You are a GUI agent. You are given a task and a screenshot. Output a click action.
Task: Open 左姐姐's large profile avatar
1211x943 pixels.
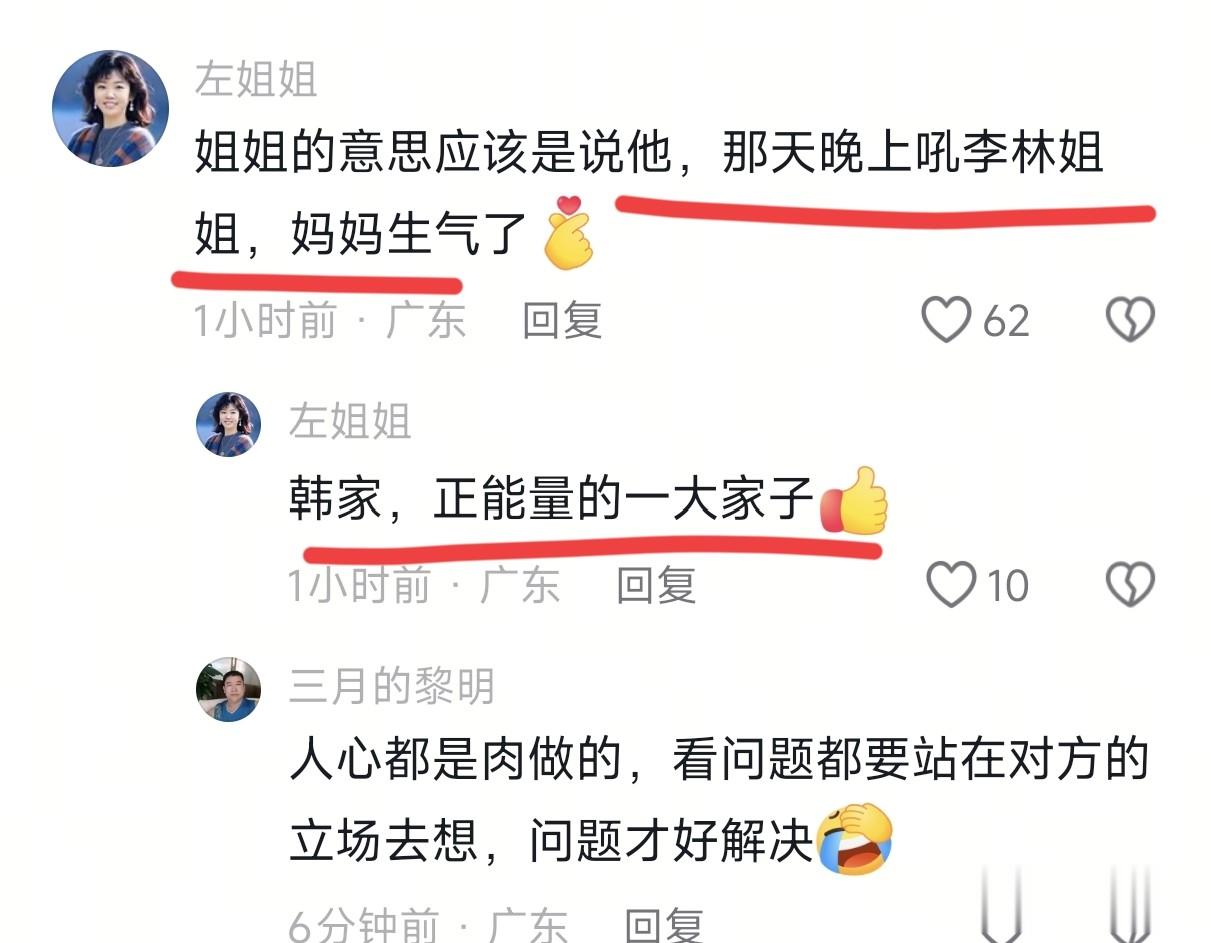tap(110, 108)
